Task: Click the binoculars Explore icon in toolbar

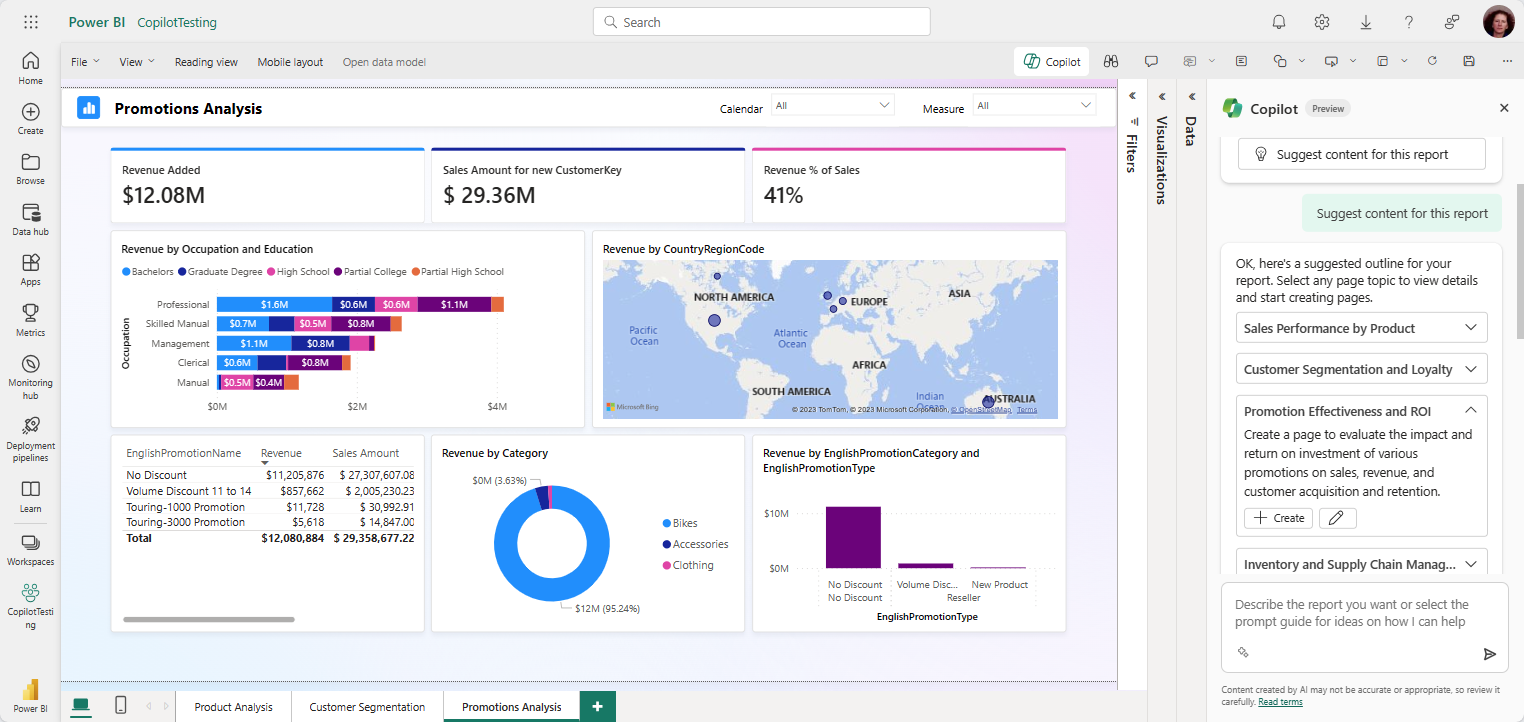Action: coord(1110,61)
